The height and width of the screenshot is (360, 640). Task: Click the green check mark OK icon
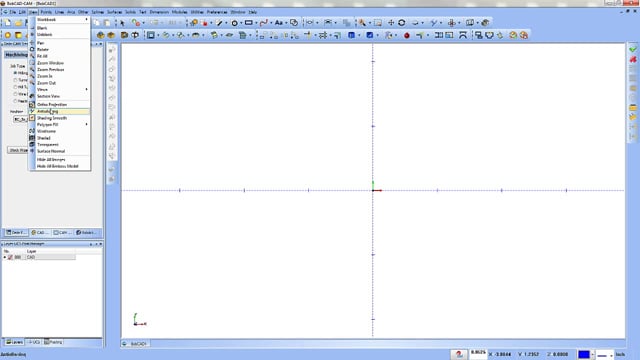pos(633,49)
